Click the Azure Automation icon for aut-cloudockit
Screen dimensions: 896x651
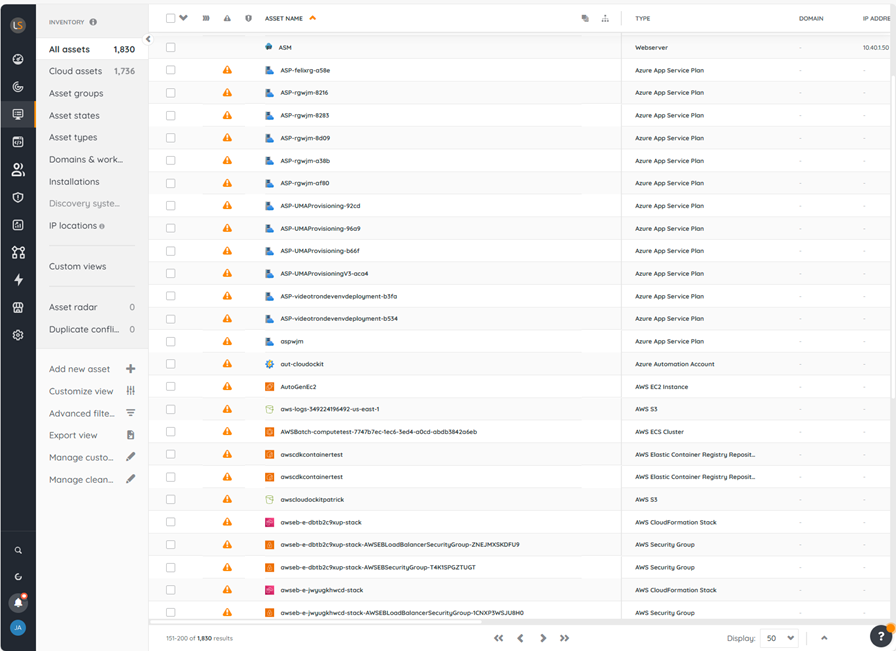click(x=270, y=364)
